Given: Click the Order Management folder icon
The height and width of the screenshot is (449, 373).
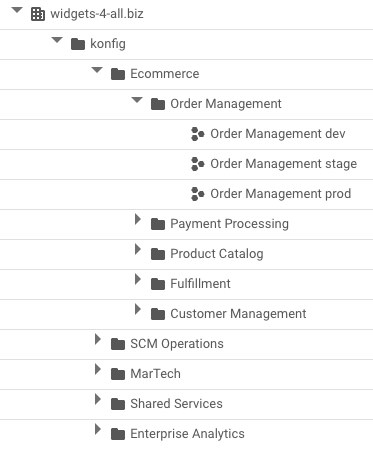Looking at the screenshot, I should 158,104.
